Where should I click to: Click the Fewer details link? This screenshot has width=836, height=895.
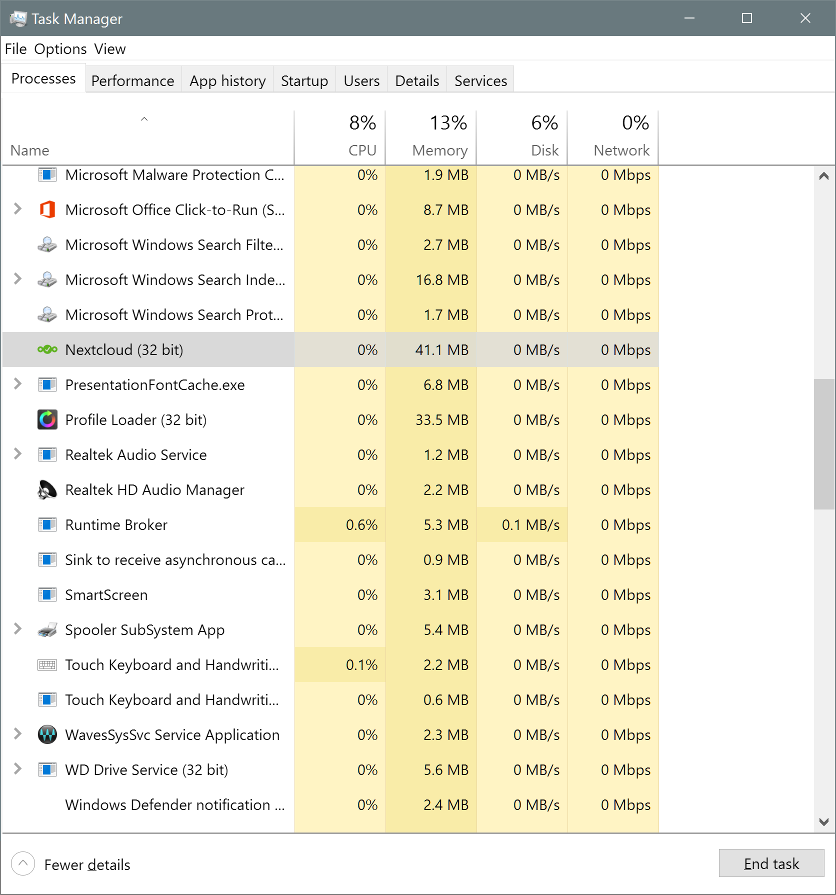(87, 865)
